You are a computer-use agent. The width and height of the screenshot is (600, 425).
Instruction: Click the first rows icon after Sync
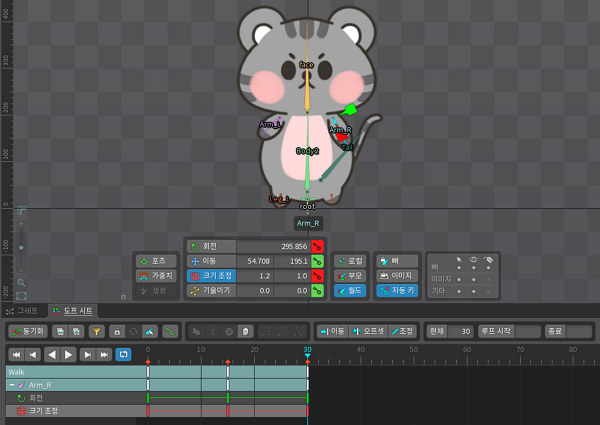(60, 331)
